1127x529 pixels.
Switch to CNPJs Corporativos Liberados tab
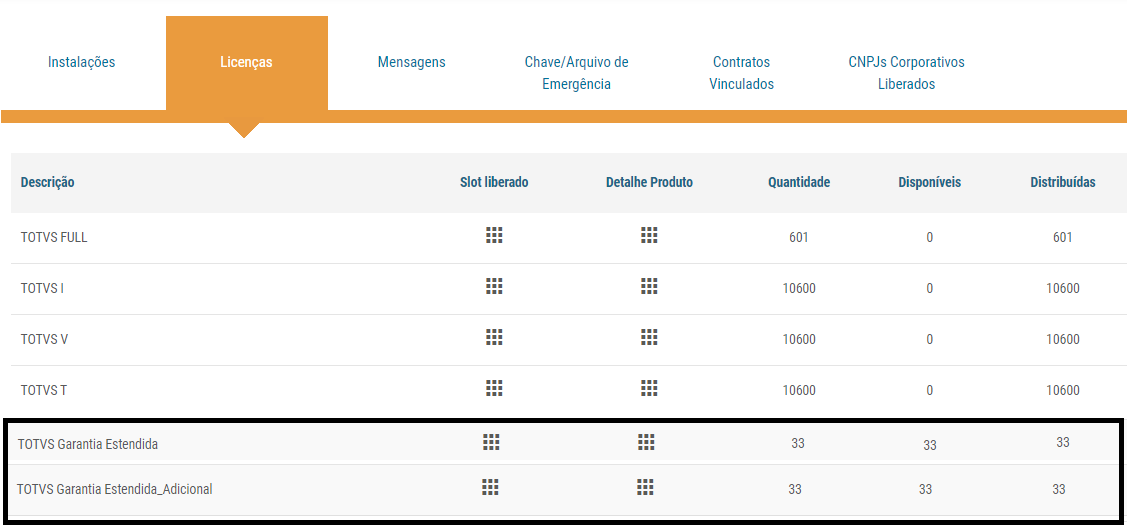[906, 73]
